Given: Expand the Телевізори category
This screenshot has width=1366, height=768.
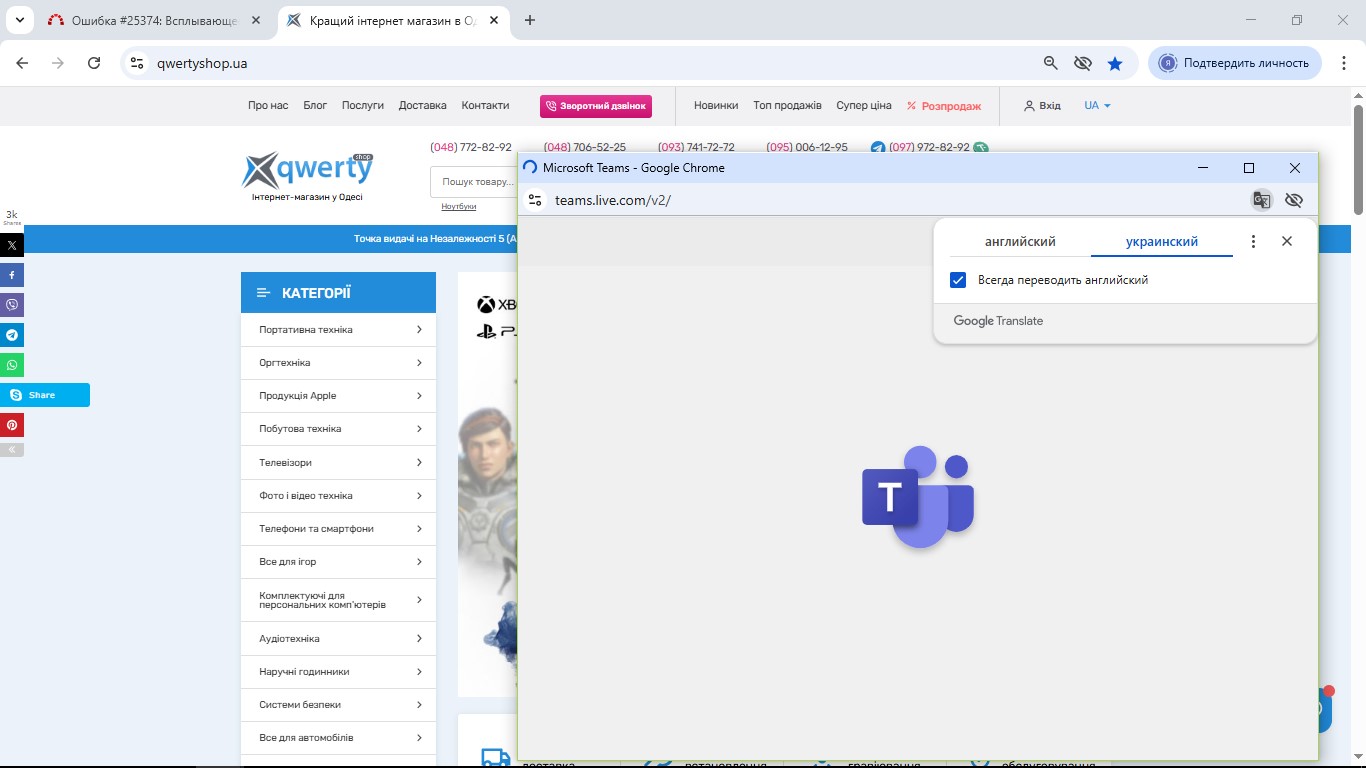Looking at the screenshot, I should point(338,463).
